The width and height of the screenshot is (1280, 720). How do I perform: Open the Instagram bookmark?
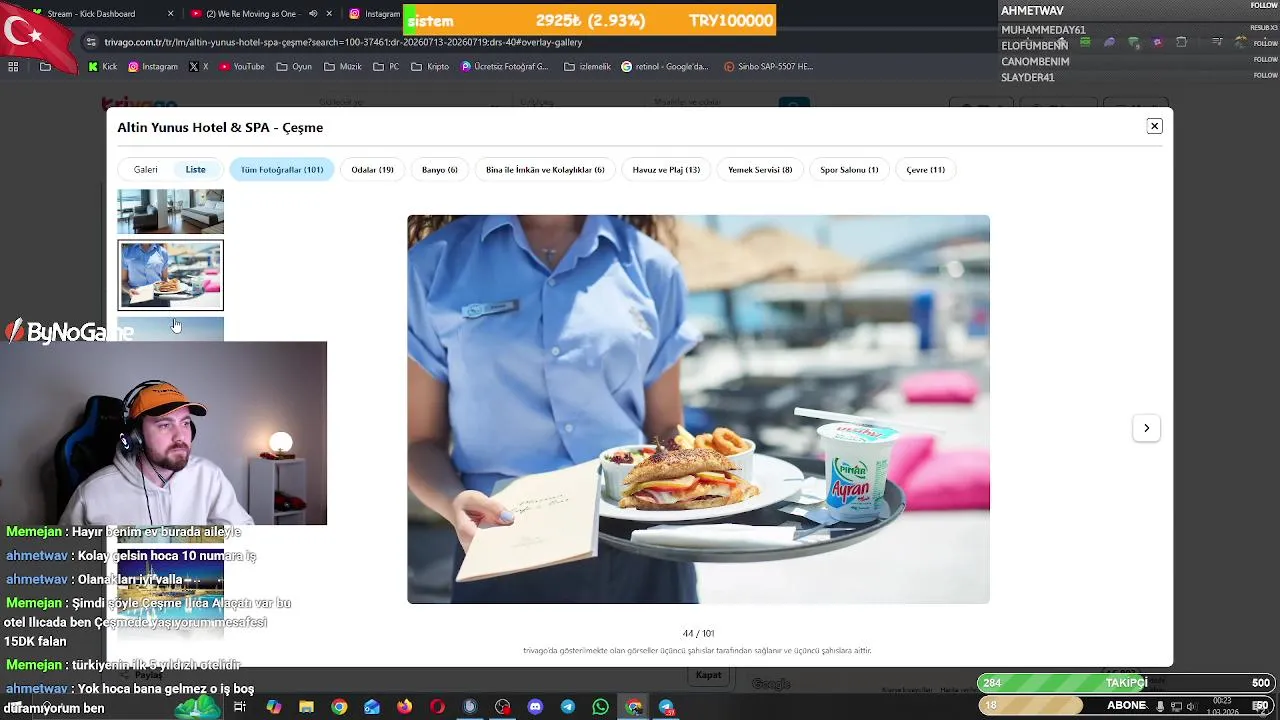click(x=152, y=67)
